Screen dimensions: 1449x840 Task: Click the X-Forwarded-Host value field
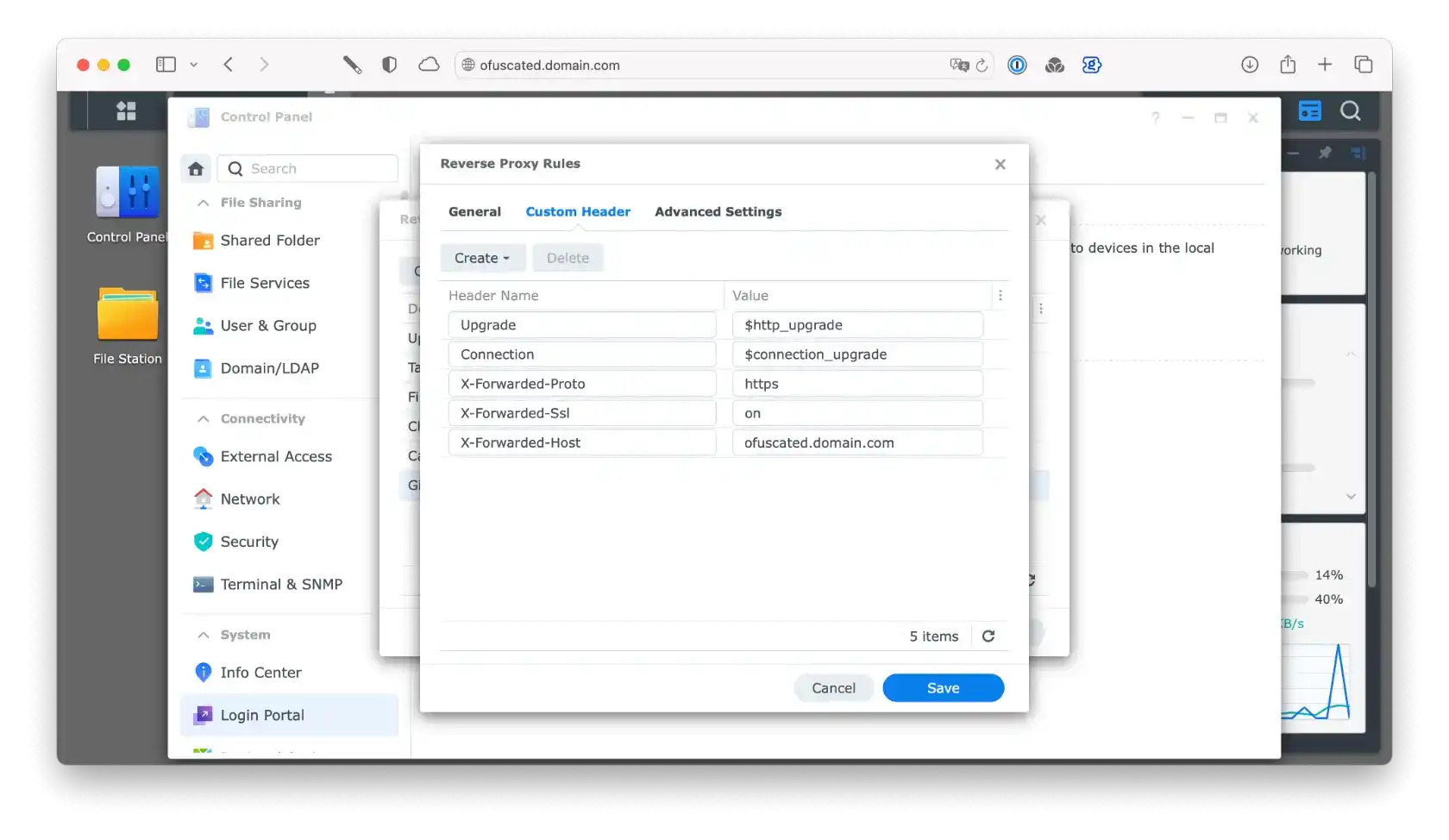coord(856,443)
